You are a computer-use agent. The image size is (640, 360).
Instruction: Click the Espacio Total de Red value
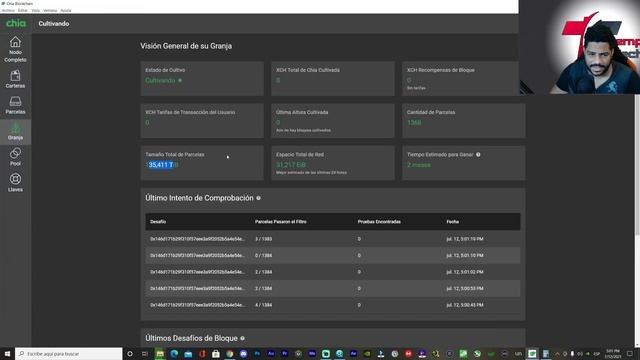291,165
